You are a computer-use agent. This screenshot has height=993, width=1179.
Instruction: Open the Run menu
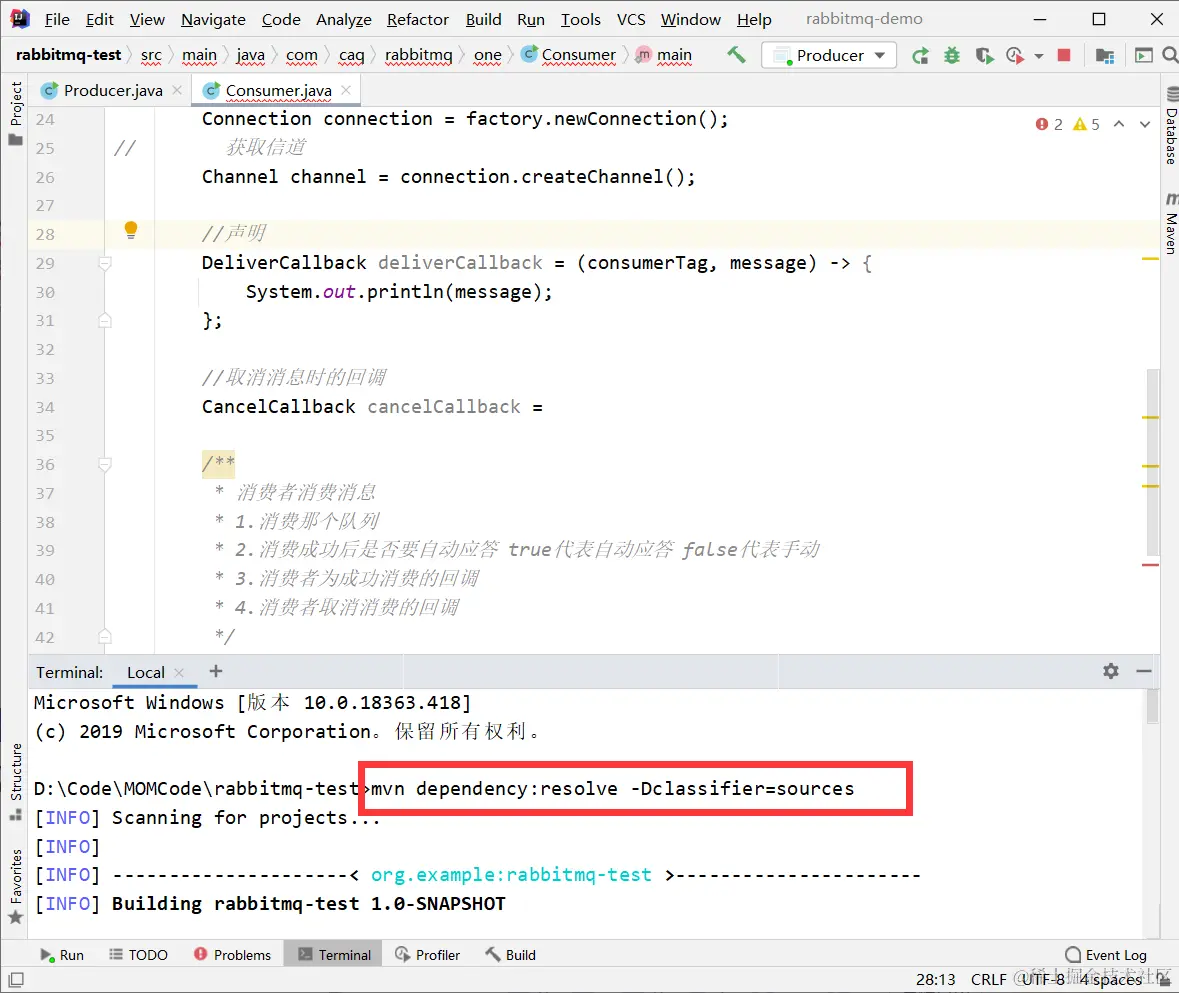[x=531, y=20]
